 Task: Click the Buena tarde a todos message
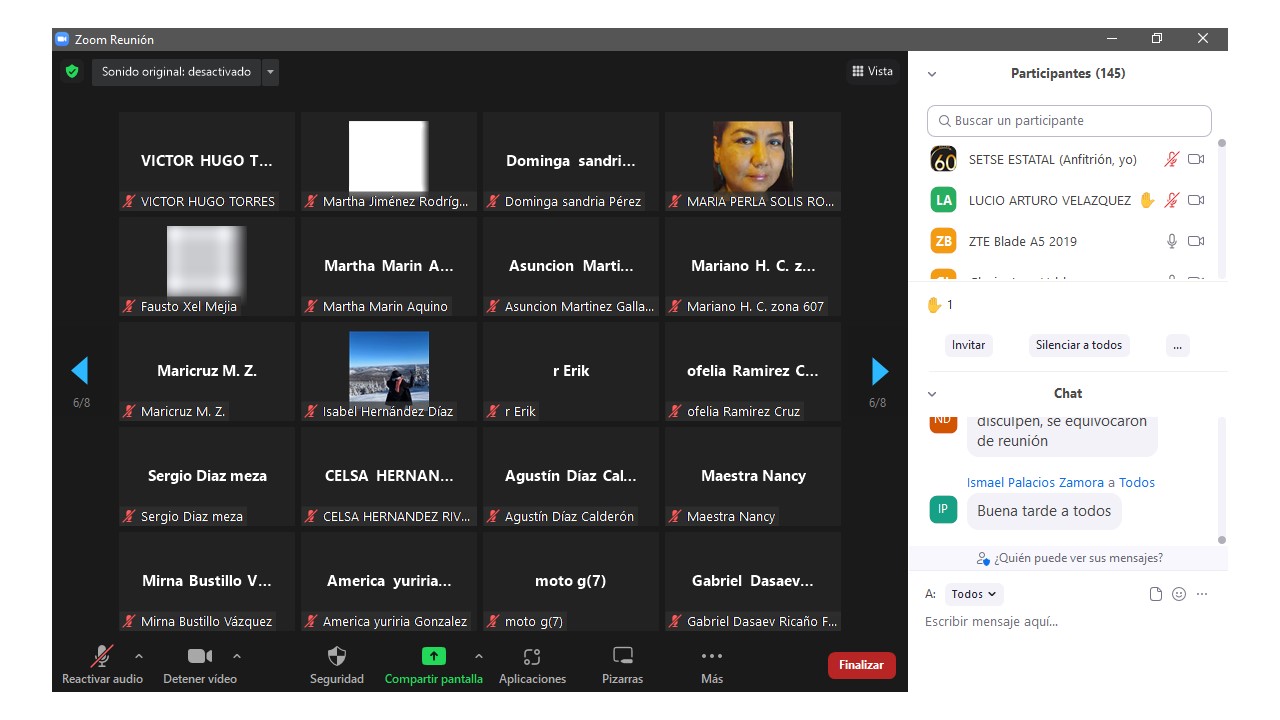(1044, 511)
